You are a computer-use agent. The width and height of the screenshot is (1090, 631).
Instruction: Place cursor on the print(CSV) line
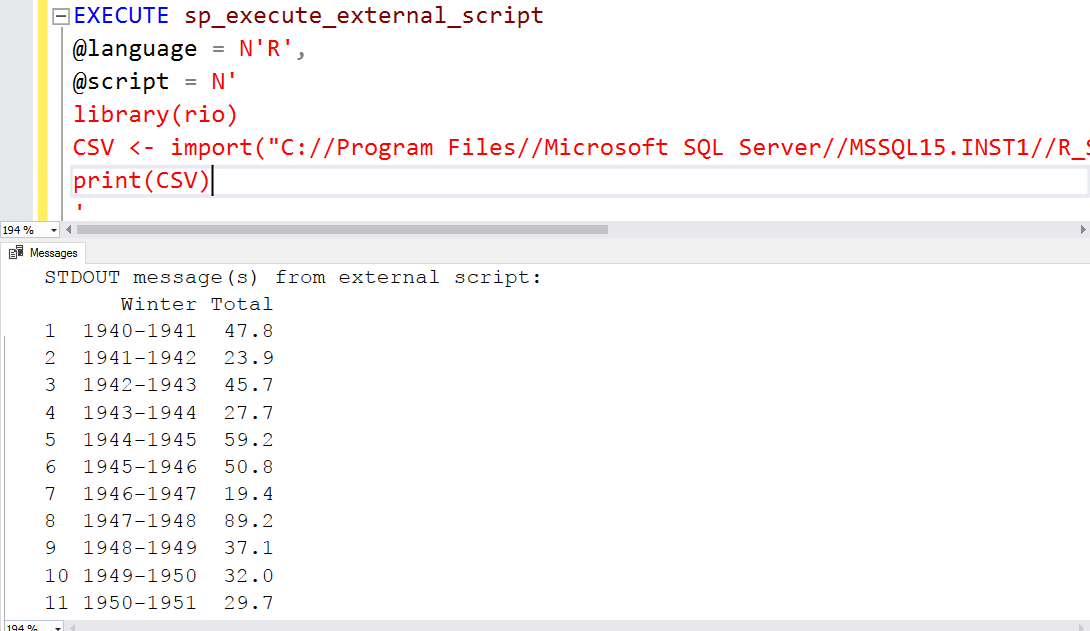[x=140, y=180]
